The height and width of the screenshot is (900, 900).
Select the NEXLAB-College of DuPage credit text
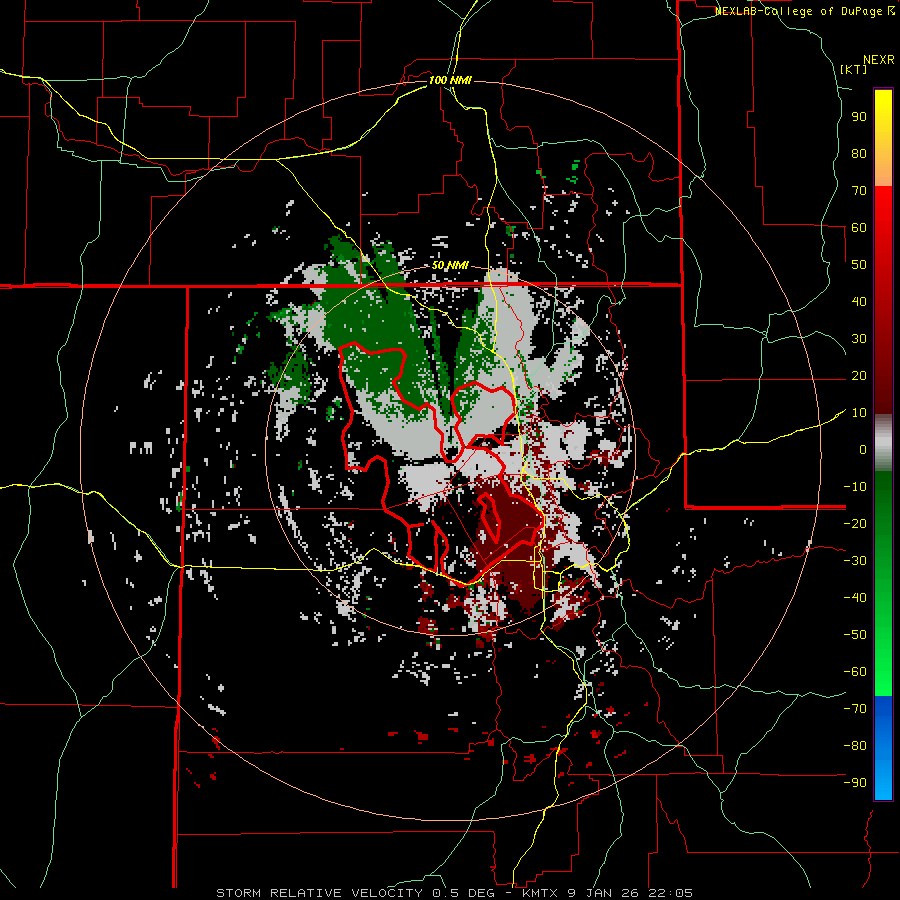[x=805, y=11]
